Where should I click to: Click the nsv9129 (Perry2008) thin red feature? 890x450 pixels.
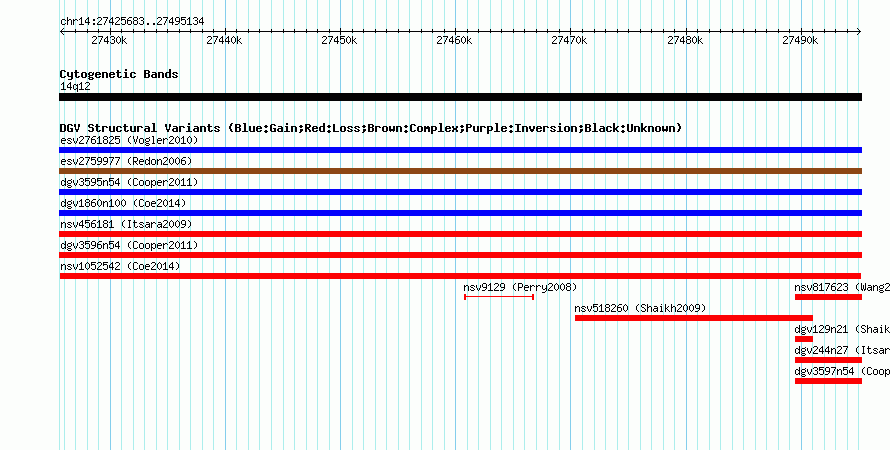click(x=499, y=297)
